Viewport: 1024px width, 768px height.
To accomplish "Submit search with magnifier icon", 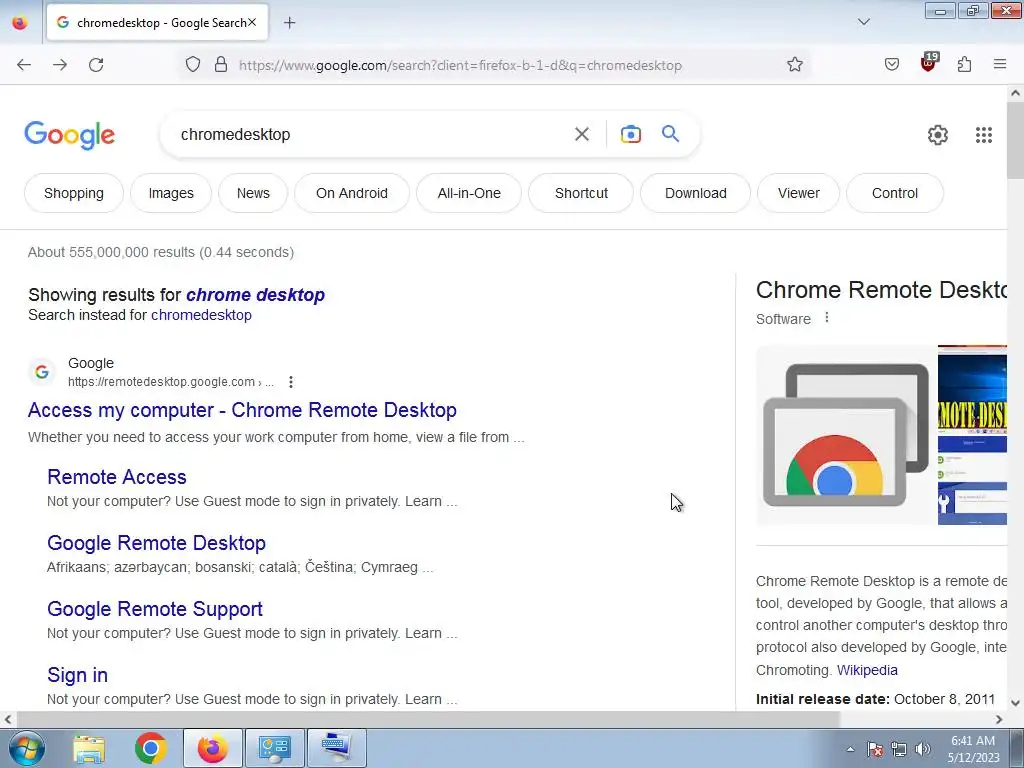I will point(671,134).
